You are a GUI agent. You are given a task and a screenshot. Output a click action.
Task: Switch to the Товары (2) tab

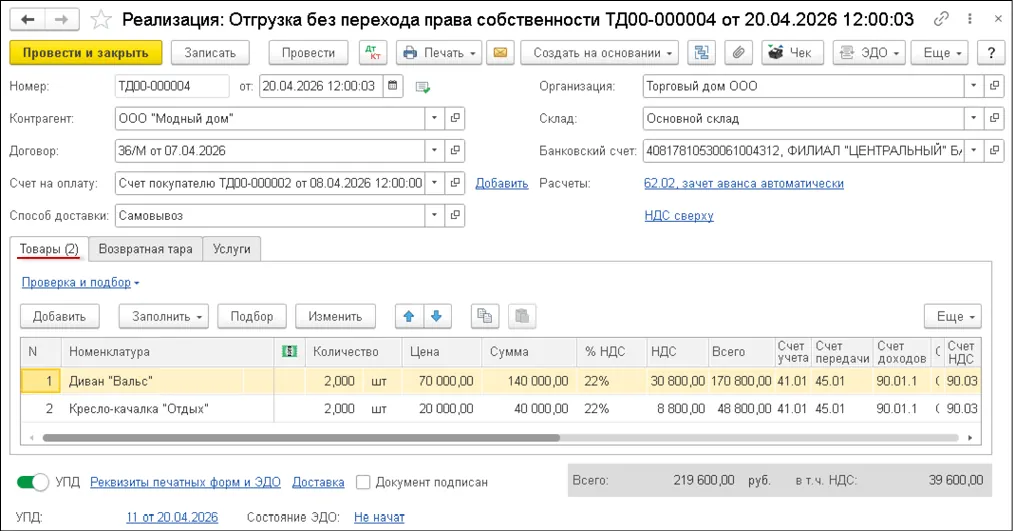[x=49, y=249]
